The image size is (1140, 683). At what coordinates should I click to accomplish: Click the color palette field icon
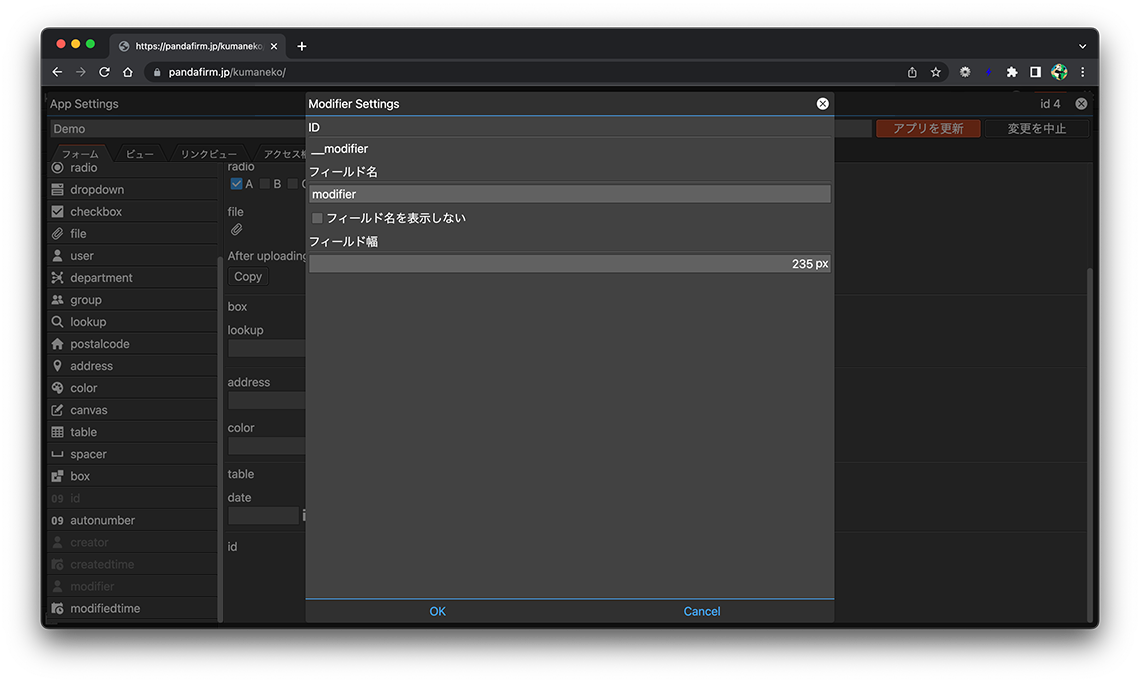click(x=58, y=388)
